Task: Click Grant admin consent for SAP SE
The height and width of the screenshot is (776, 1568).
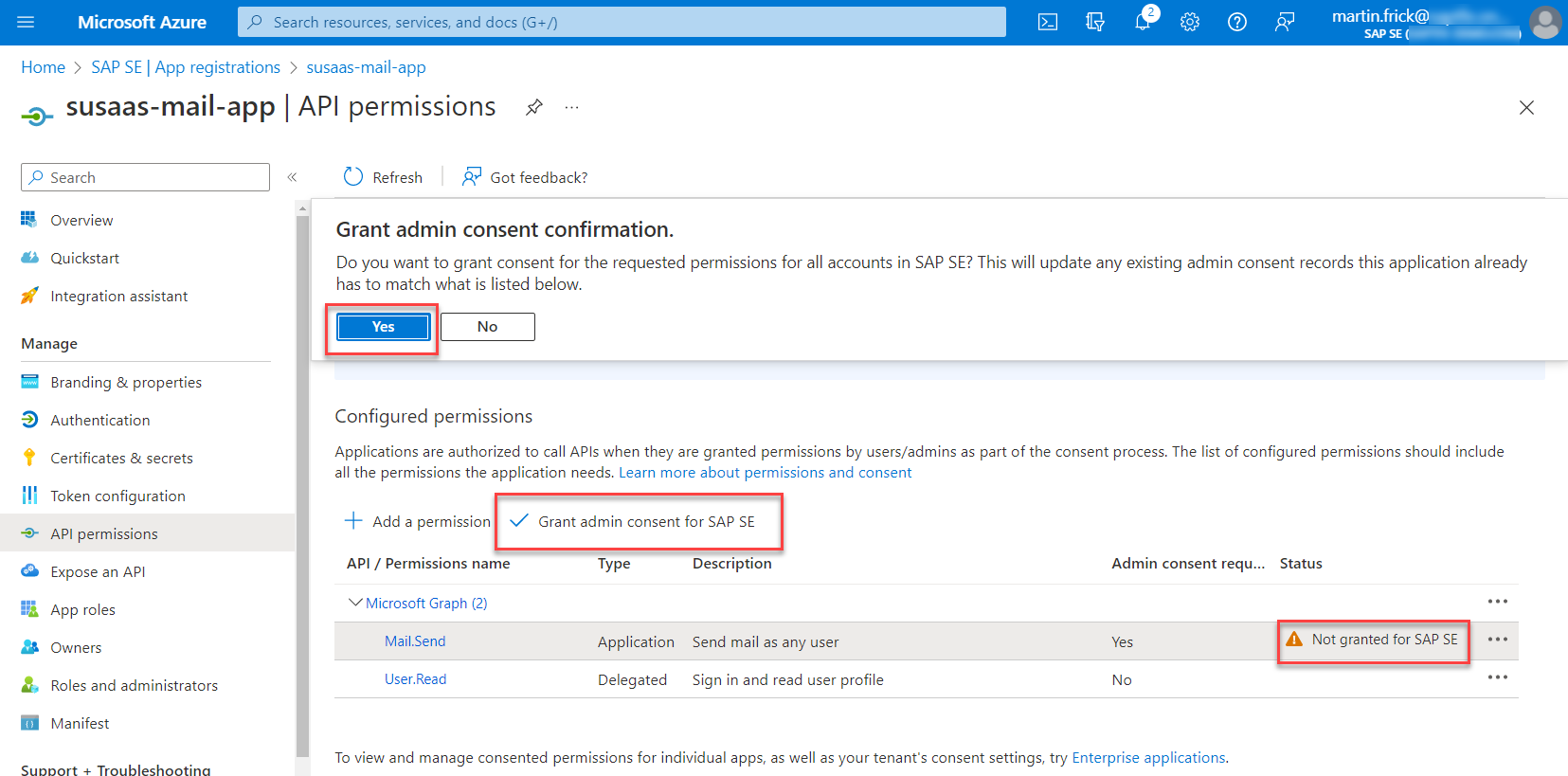Action: point(633,521)
